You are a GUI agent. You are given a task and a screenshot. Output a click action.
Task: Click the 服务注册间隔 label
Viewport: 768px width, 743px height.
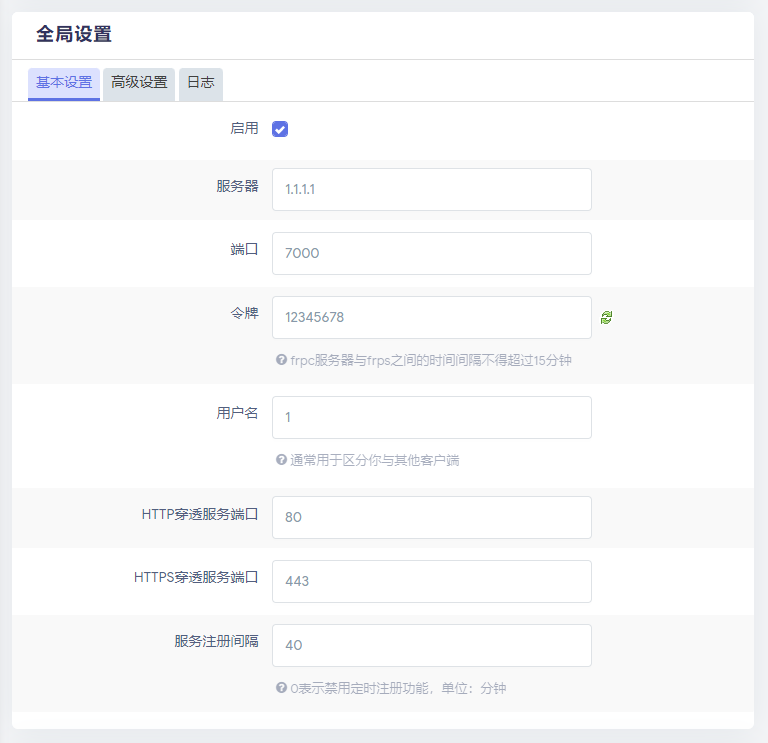coord(216,641)
